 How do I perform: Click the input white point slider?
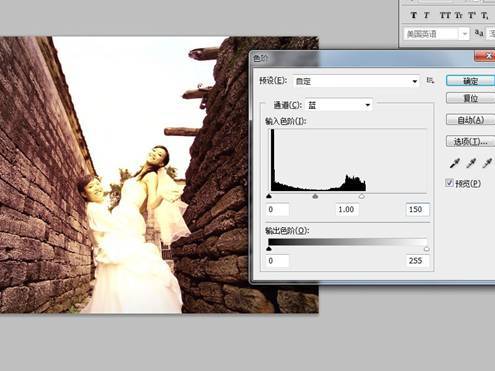(362, 196)
